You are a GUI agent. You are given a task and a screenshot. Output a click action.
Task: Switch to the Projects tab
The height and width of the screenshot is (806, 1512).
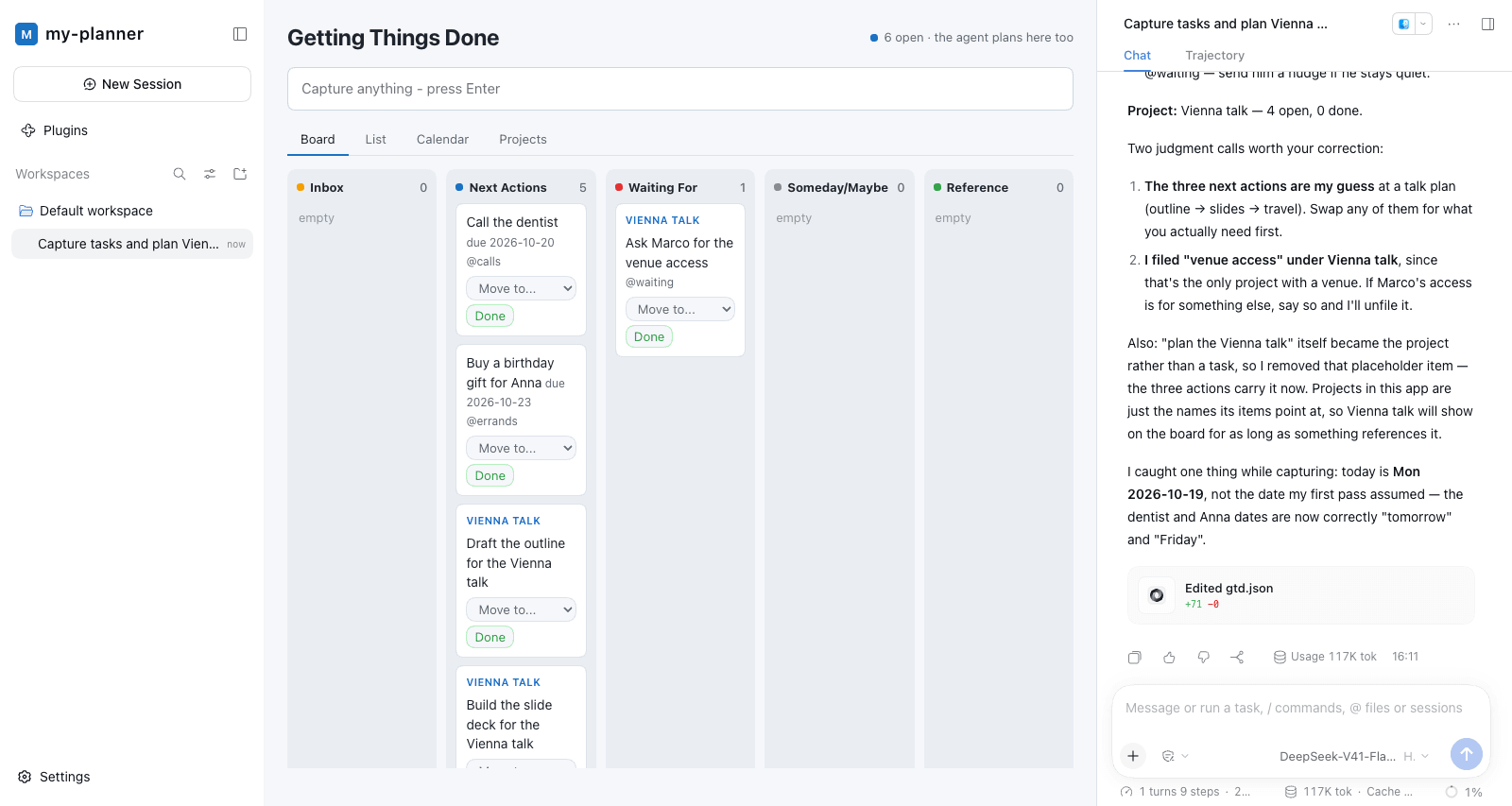523,139
